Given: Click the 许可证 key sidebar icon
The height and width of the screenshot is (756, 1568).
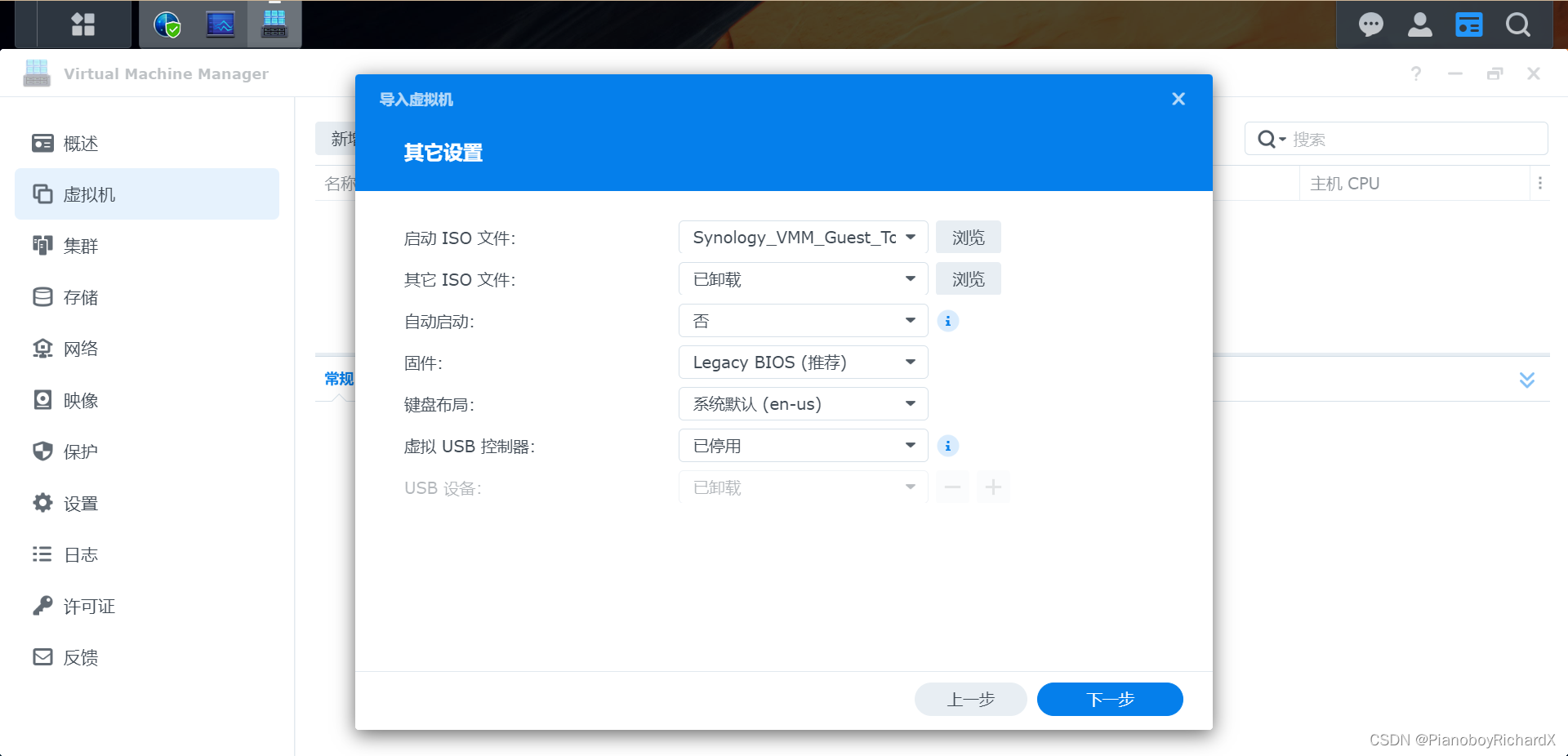Looking at the screenshot, I should (42, 606).
